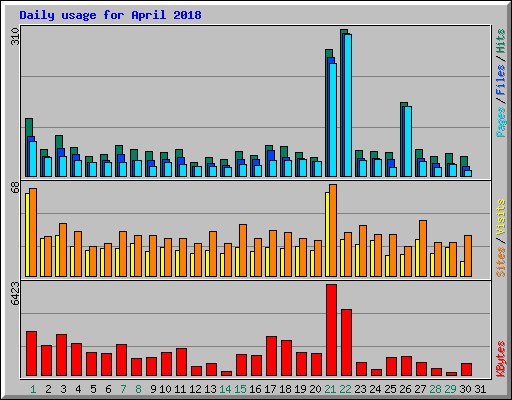Select day label "21" on the x-axis
512x400 pixels.
[x=330, y=389]
